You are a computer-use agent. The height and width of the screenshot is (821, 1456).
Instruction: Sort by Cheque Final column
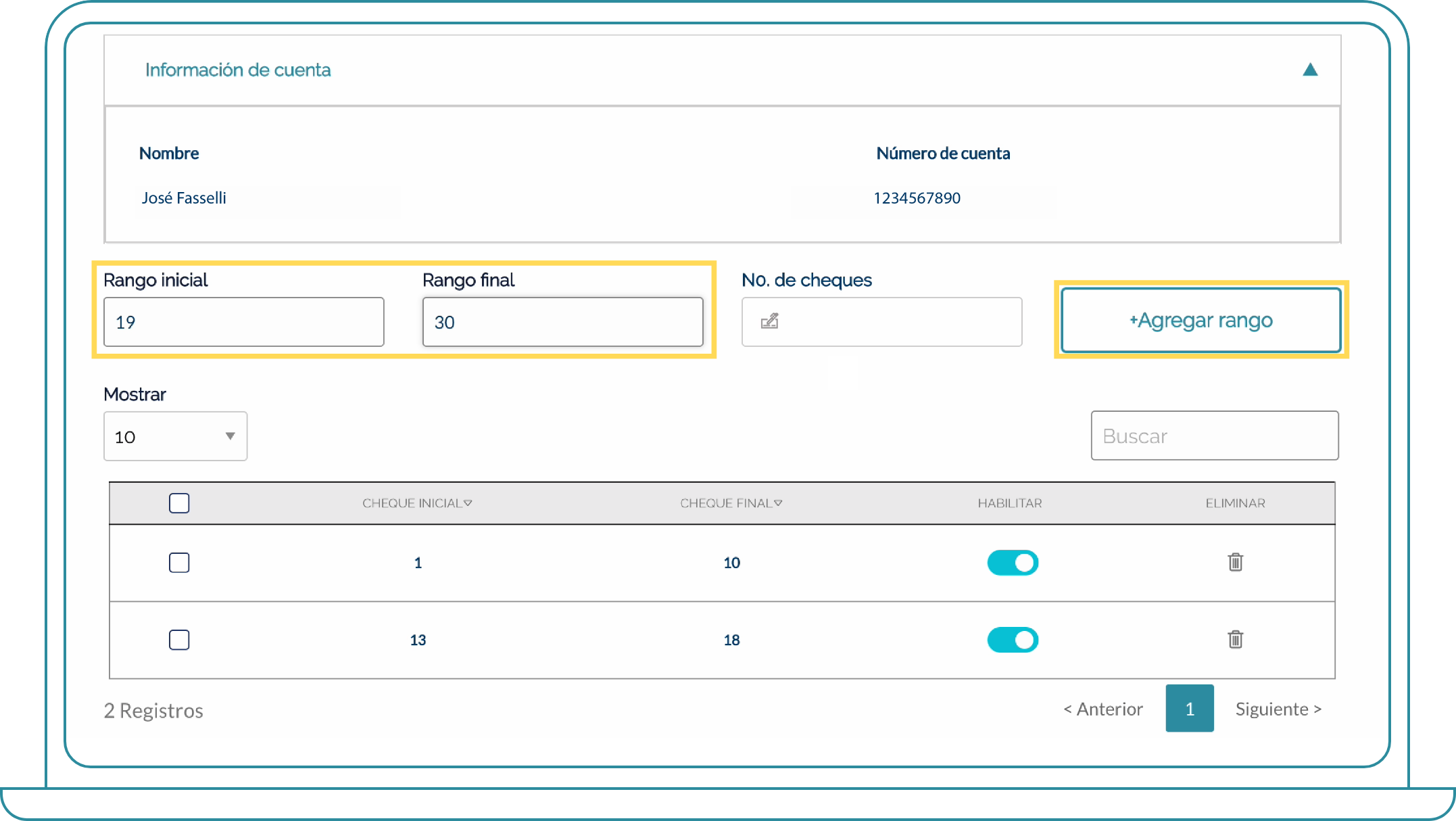tap(731, 503)
